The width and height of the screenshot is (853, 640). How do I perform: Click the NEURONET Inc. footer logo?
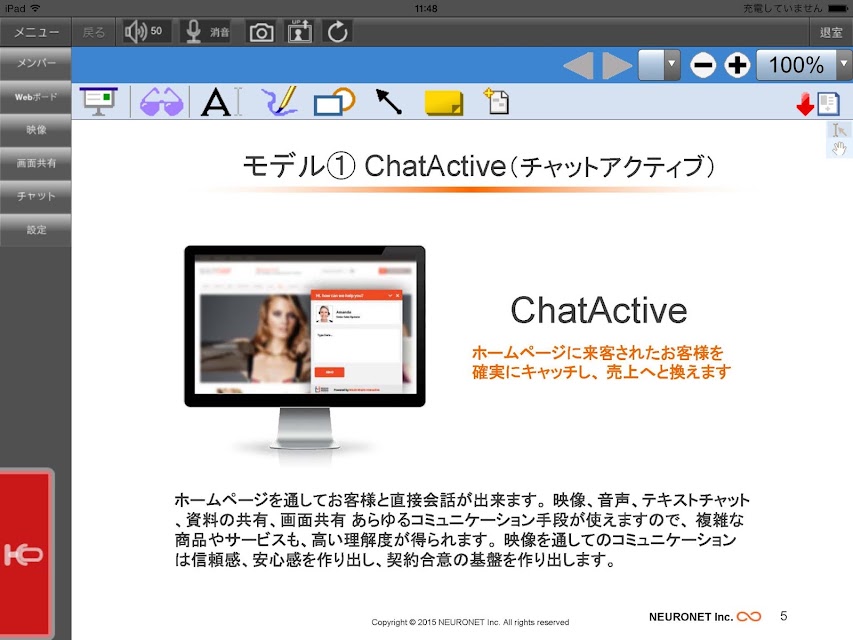click(x=704, y=617)
